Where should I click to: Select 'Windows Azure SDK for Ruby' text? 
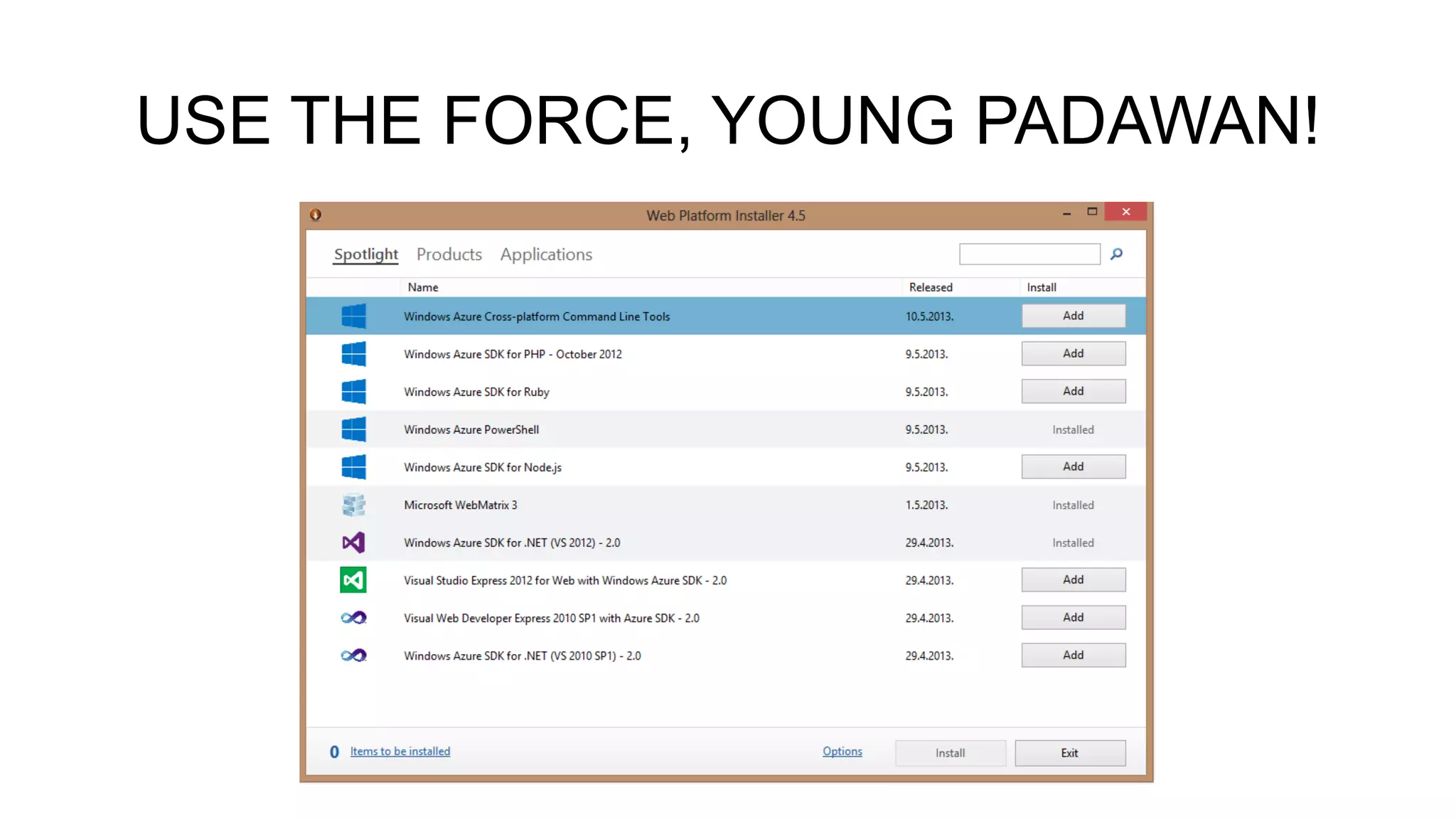[476, 392]
